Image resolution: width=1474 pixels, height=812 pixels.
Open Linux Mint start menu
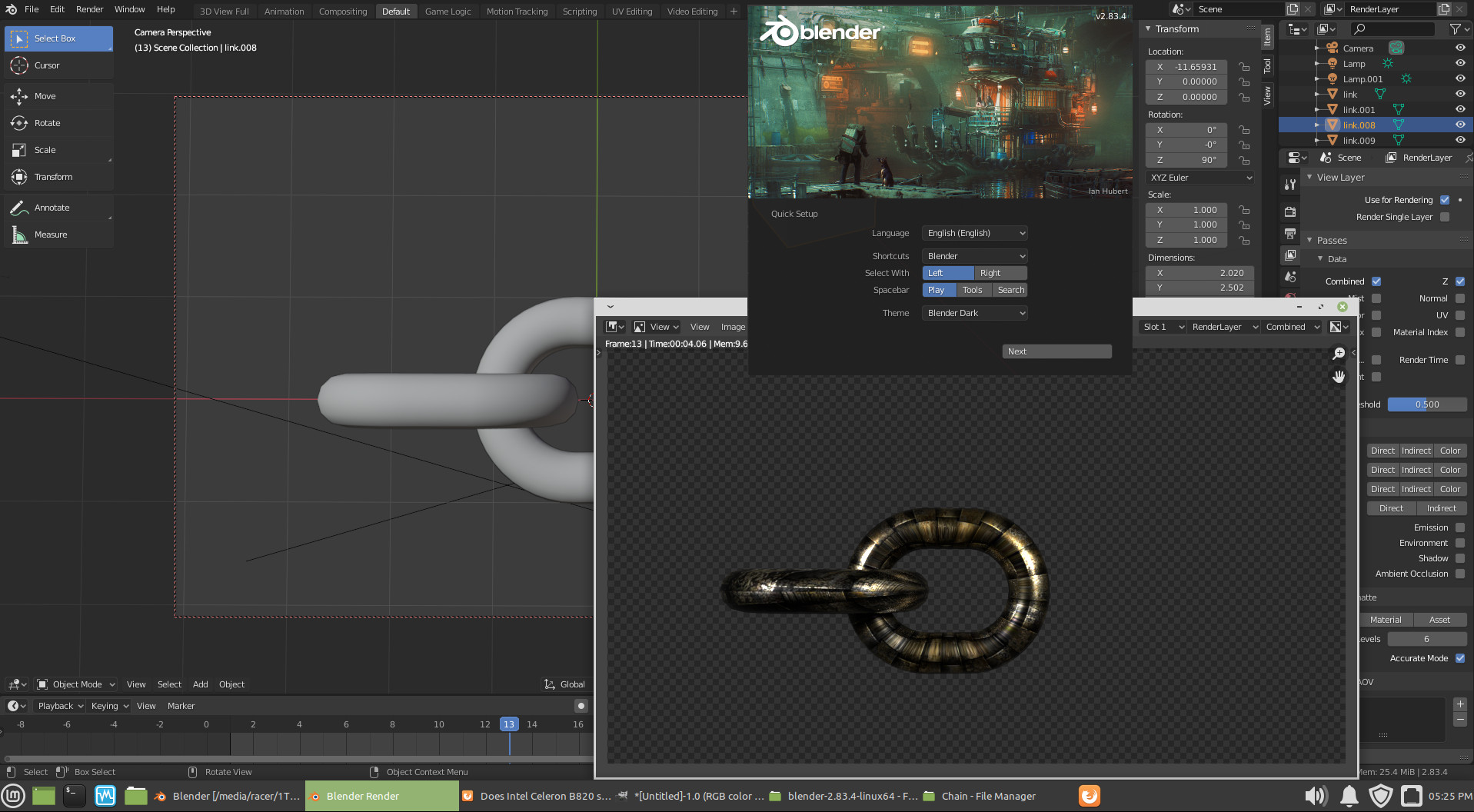tap(14, 796)
